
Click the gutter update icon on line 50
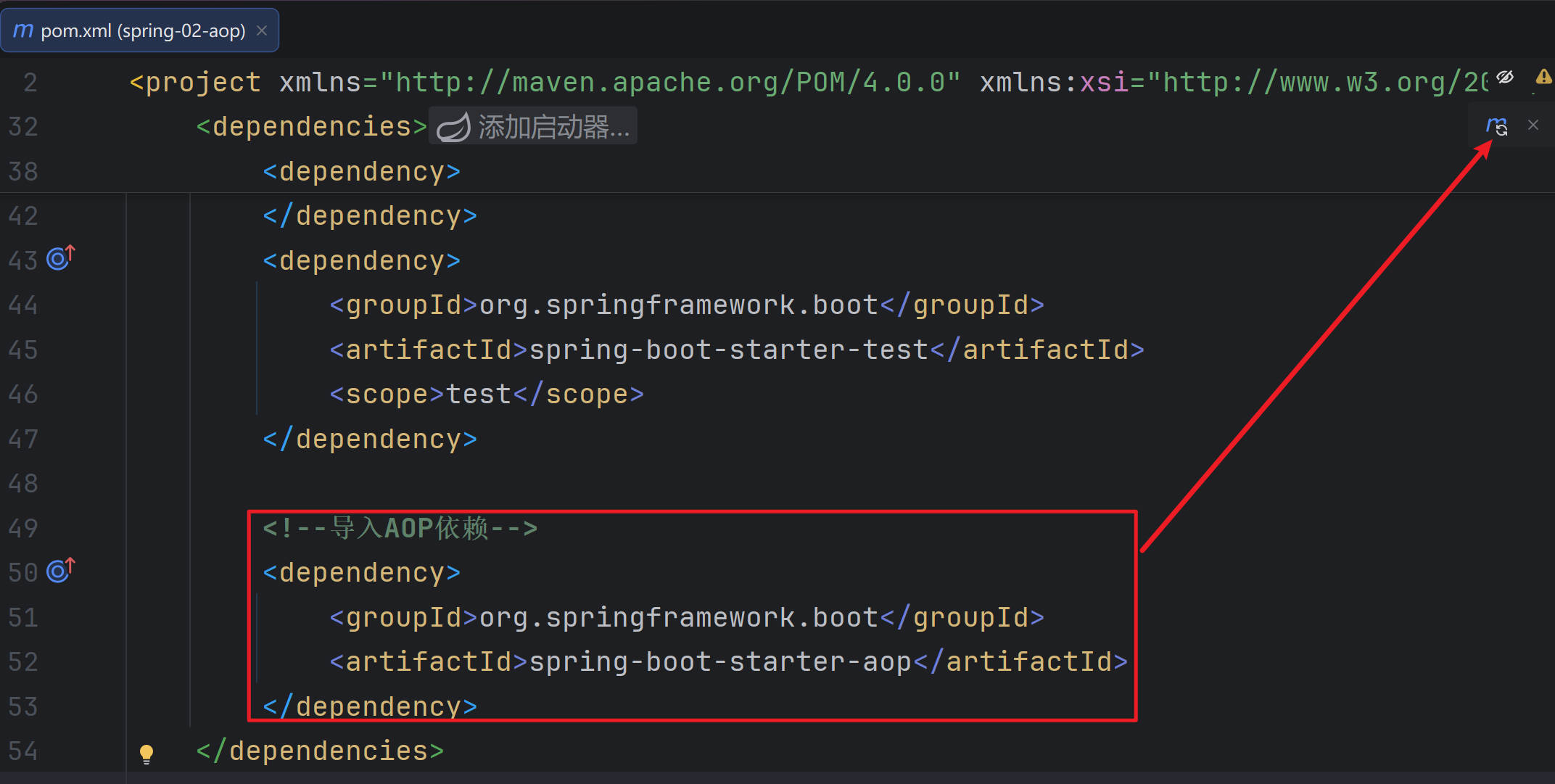(x=61, y=571)
